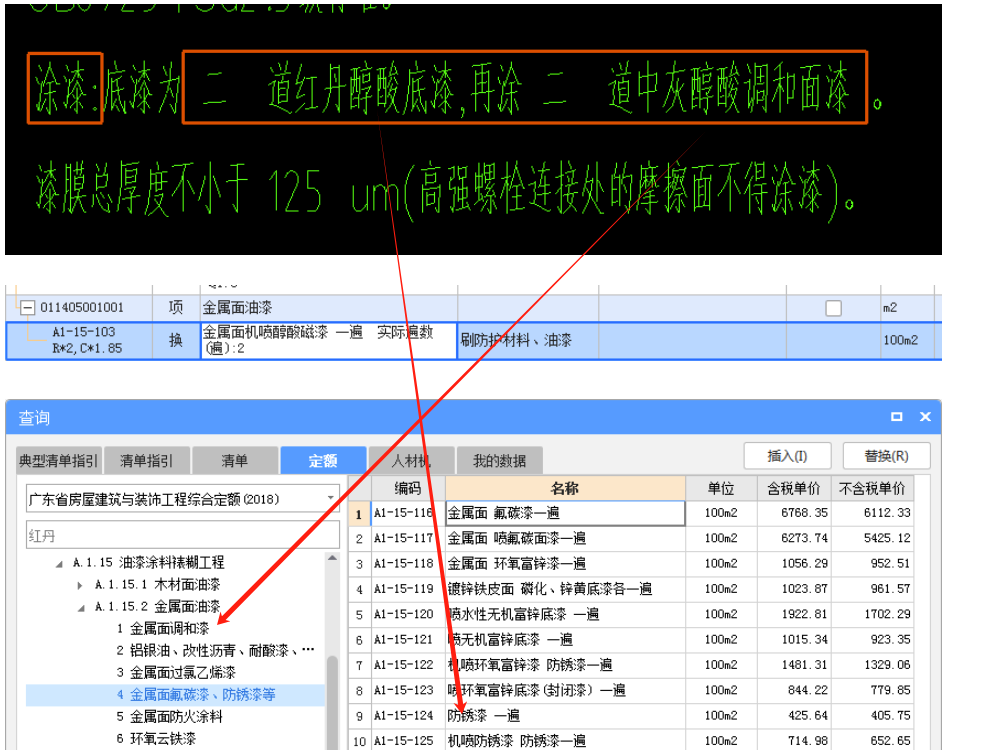Select tree item 1 金属面调和漆
The width and height of the screenshot is (985, 750).
click(163, 628)
